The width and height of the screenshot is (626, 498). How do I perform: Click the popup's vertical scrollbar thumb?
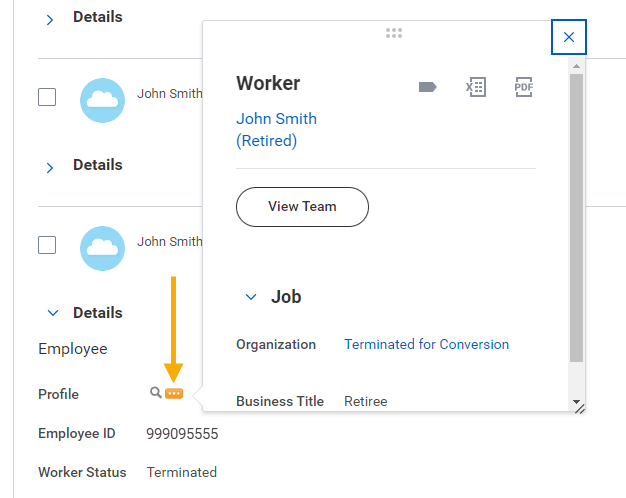pyautogui.click(x=576, y=215)
